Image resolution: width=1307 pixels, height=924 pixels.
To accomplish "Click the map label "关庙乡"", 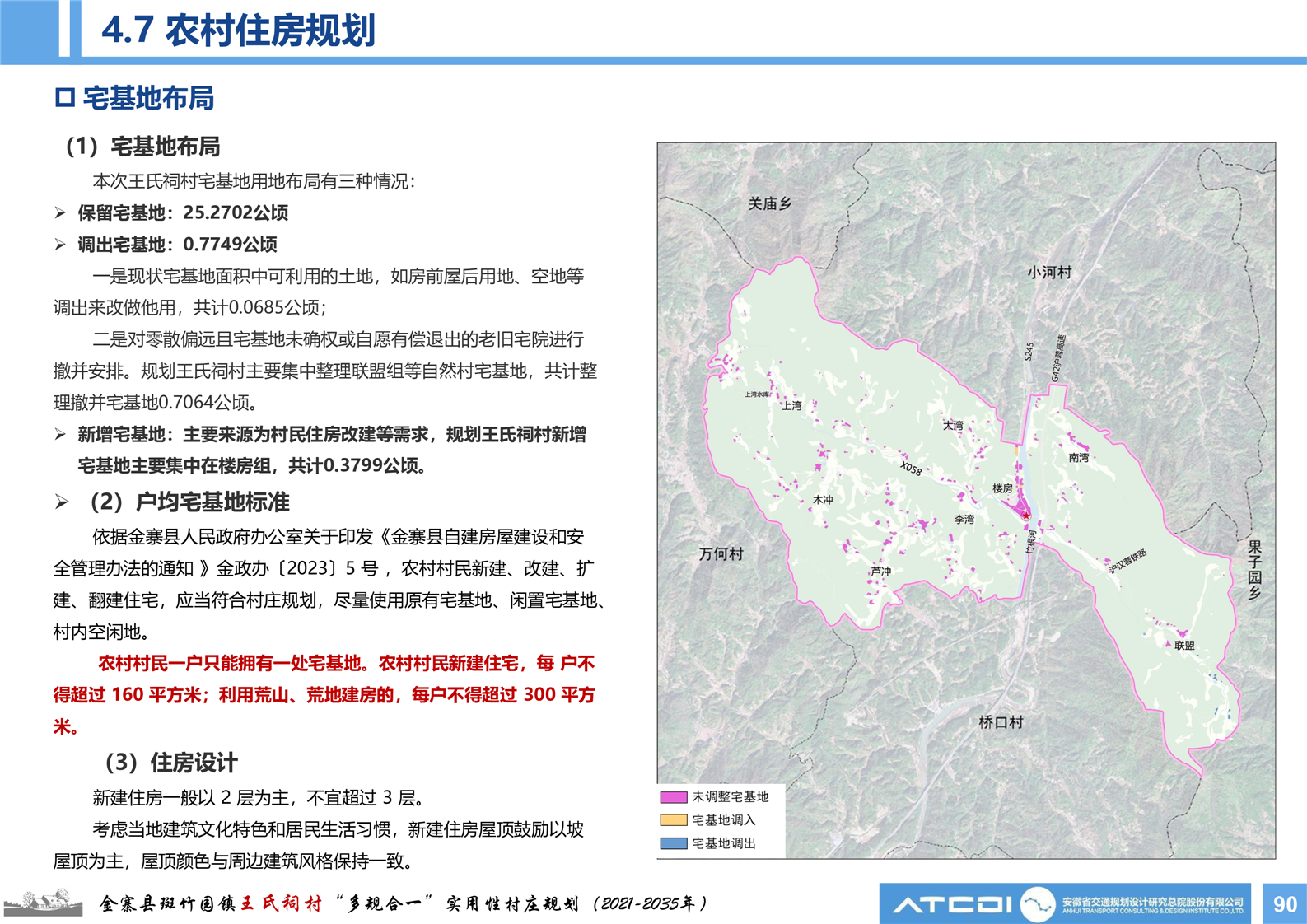I will tap(769, 203).
